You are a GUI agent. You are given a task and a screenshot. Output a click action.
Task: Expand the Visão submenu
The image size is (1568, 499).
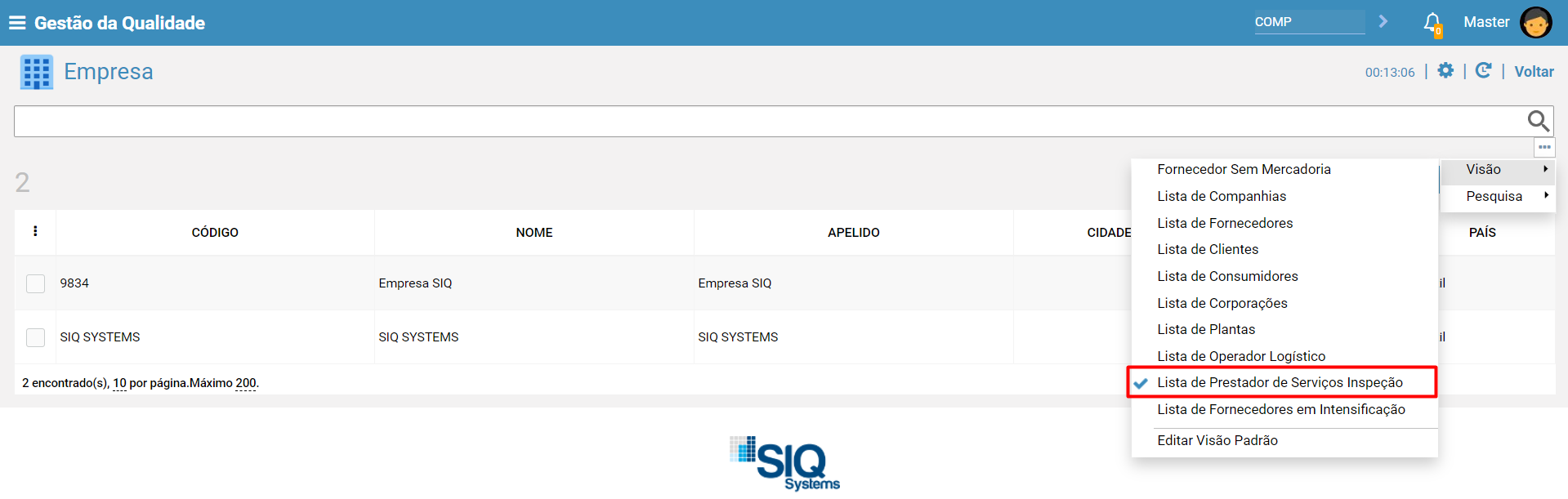(x=1498, y=169)
